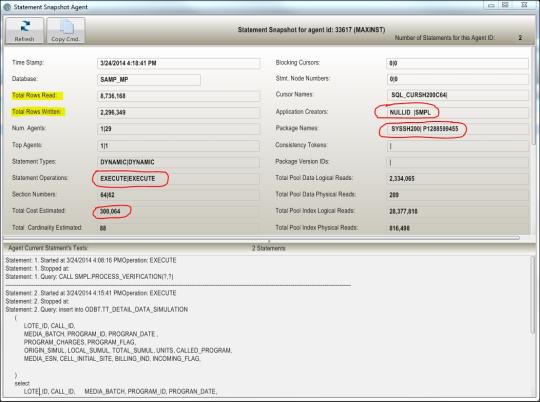Click the Application Creators field
The image size is (540, 402).
[x=457, y=112]
